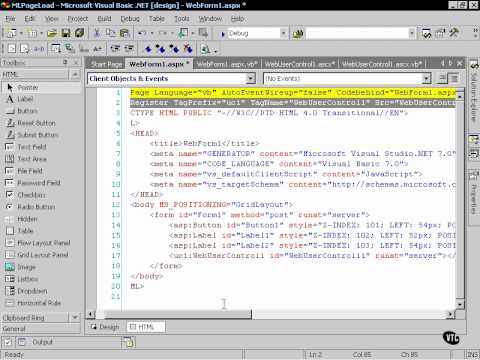This screenshot has height=360, width=480.
Task: Click the New Project toolbar icon
Action: pyautogui.click(x=12, y=33)
